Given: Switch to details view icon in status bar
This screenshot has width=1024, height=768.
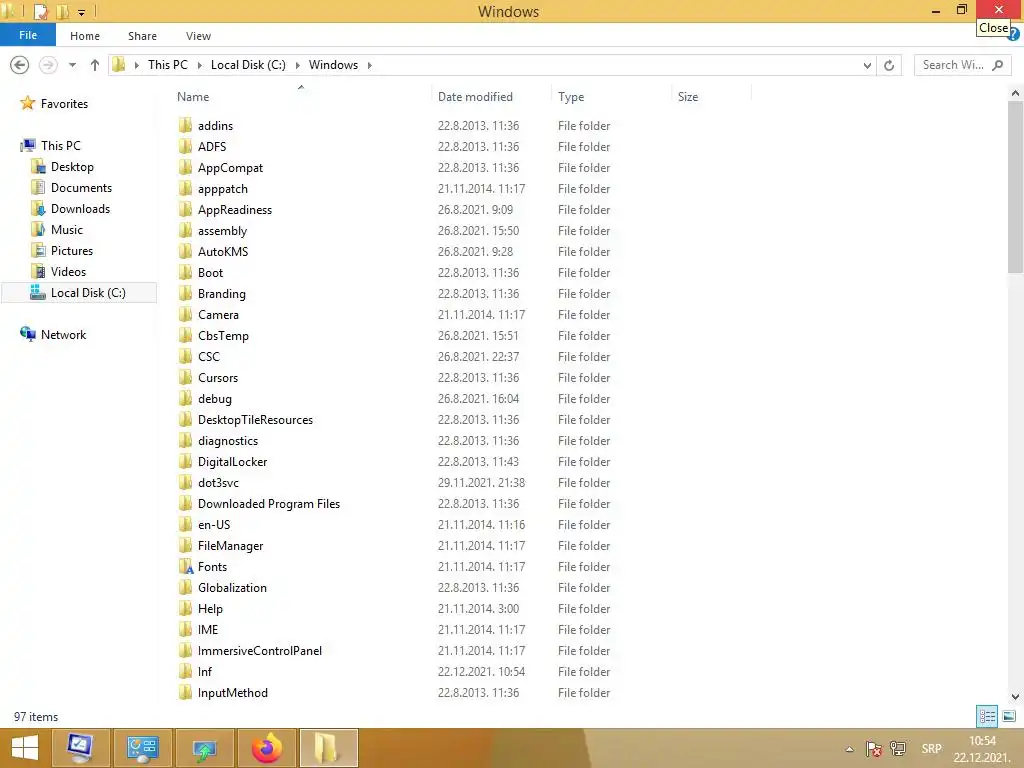Looking at the screenshot, I should pos(987,716).
